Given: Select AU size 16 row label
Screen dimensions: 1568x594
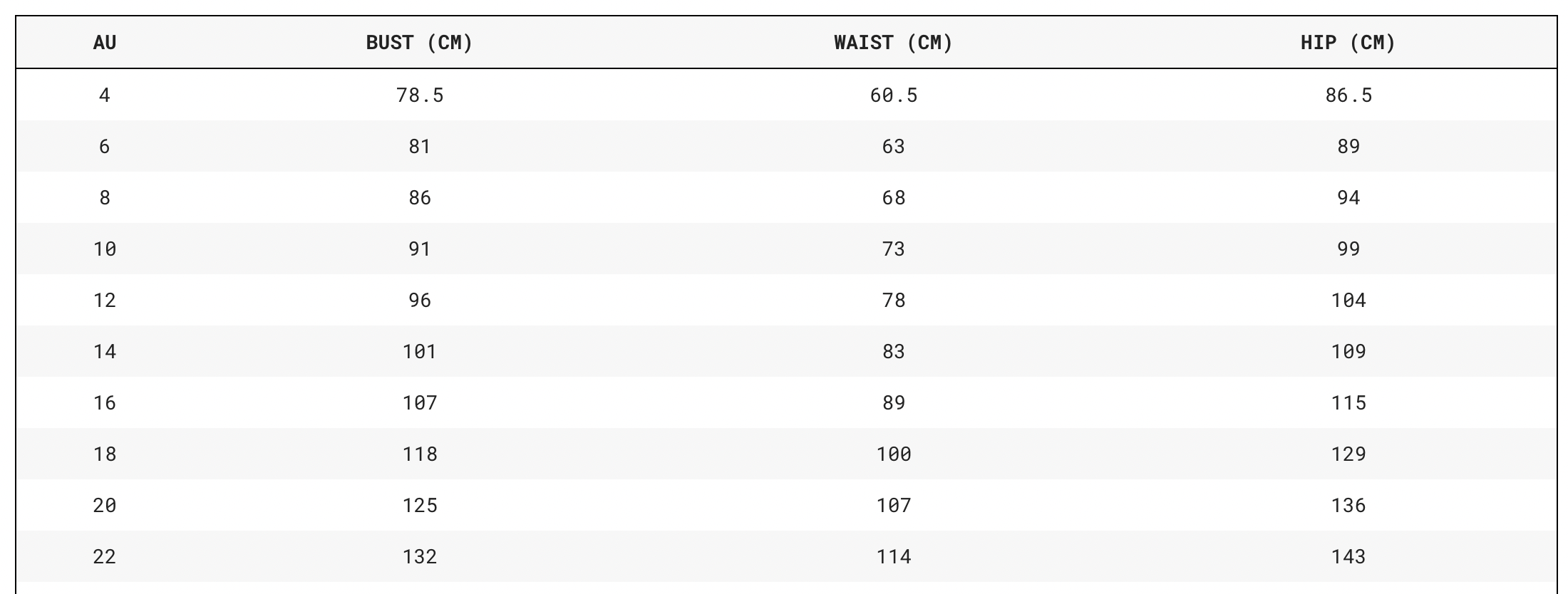Looking at the screenshot, I should pyautogui.click(x=104, y=403).
